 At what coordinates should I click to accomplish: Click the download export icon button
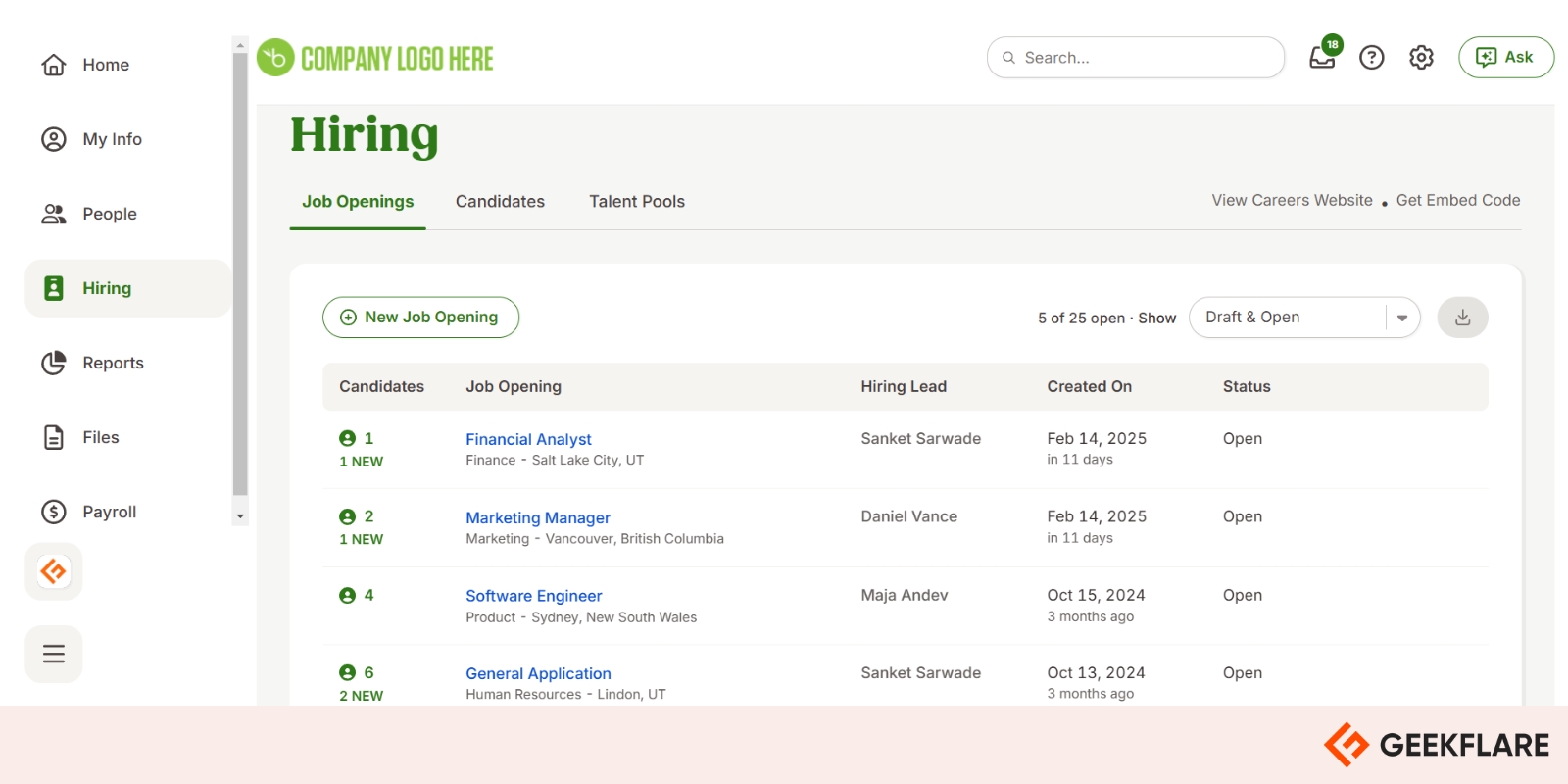[x=1462, y=318]
